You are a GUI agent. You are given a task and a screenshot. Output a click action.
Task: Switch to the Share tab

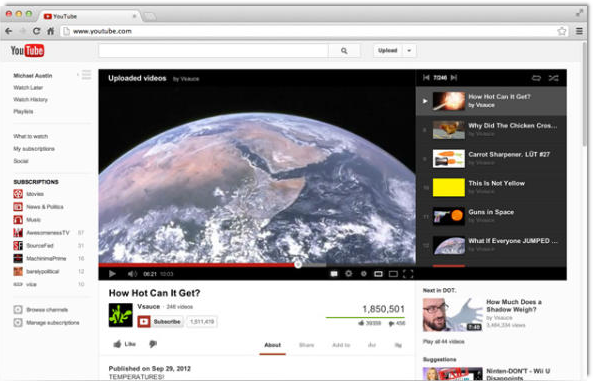coord(306,345)
